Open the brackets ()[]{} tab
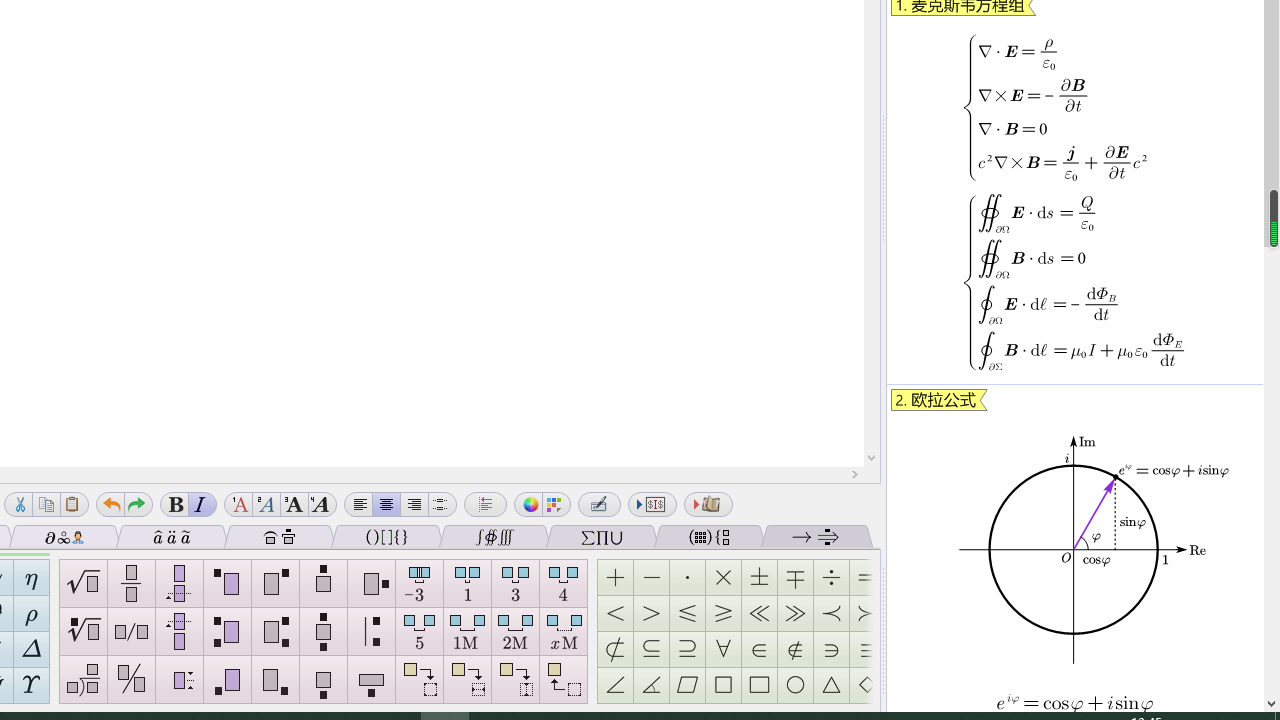 pos(387,538)
